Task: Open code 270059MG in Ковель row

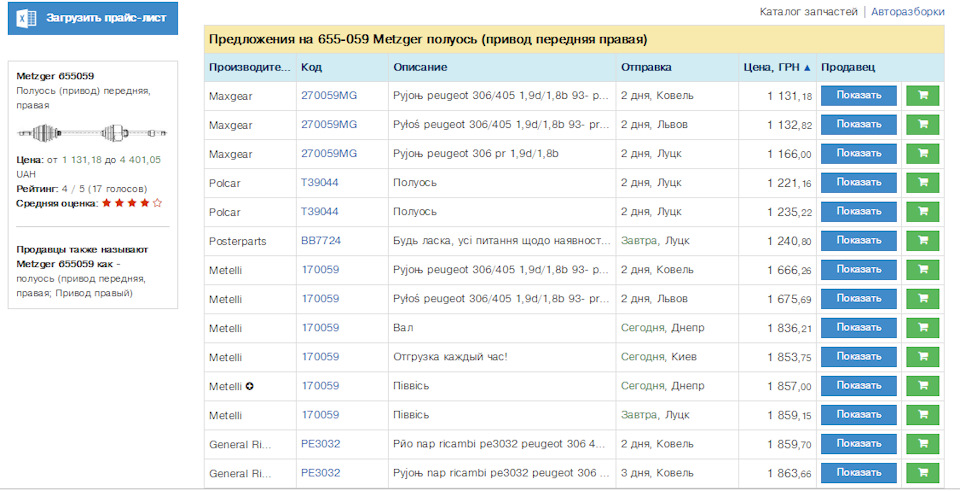Action: (329, 96)
